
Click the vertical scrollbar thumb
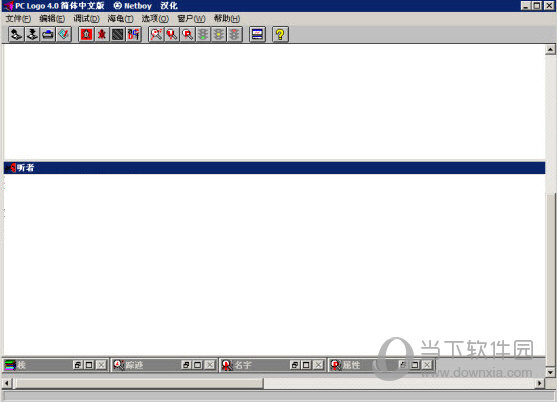click(x=550, y=279)
